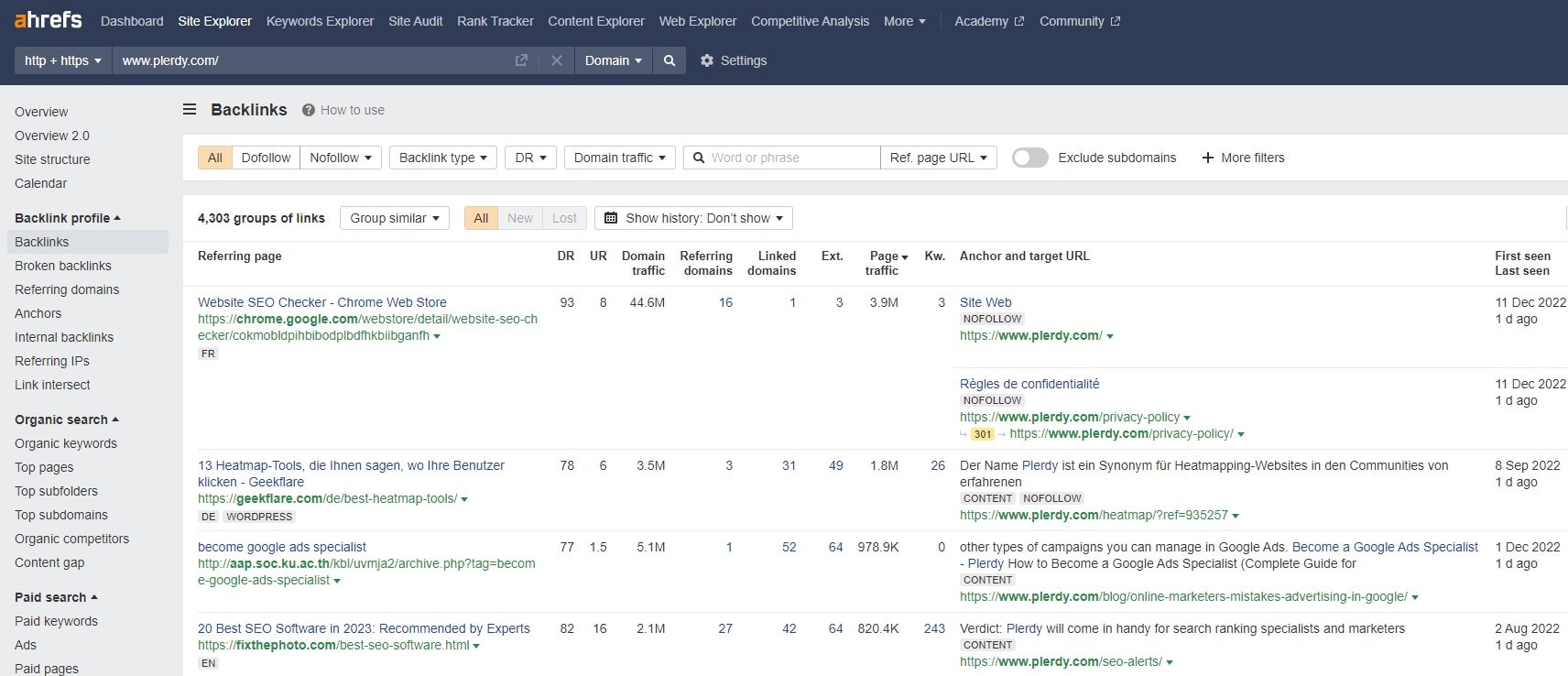Screen dimensions: 1568x676
Task: Click the search magnifier button
Action: click(670, 60)
